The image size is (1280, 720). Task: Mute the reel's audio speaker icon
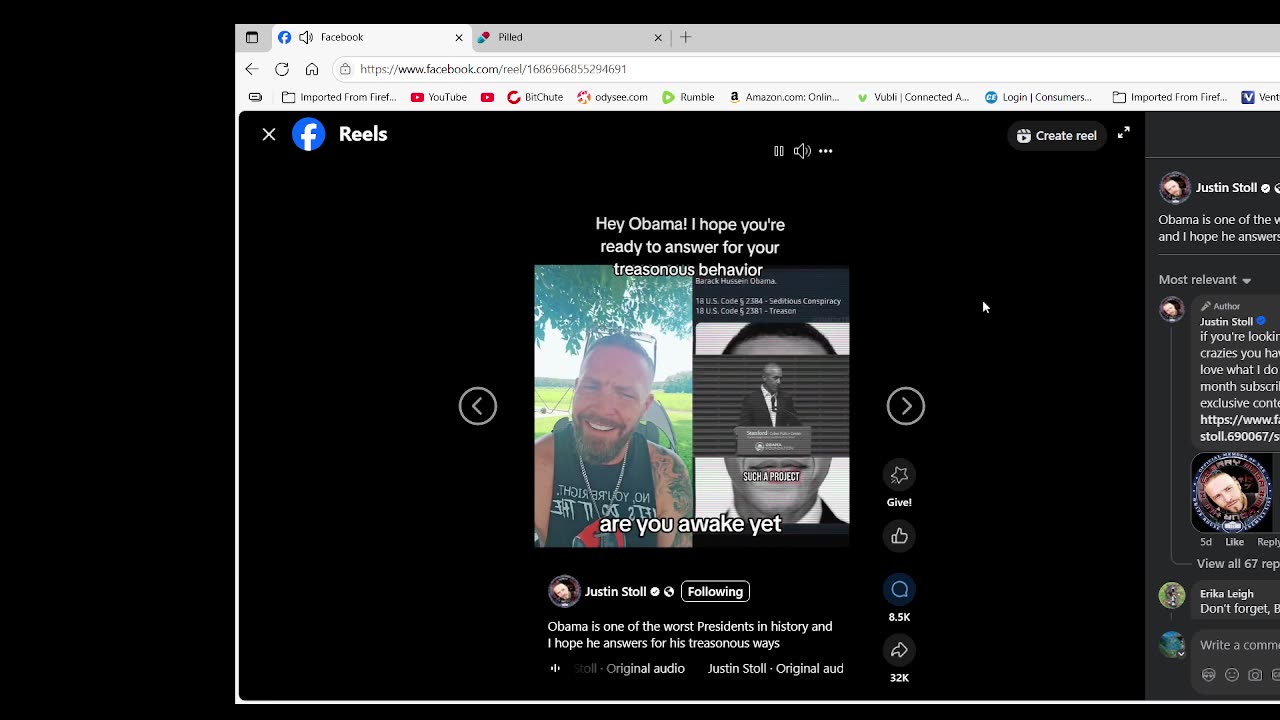[802, 151]
